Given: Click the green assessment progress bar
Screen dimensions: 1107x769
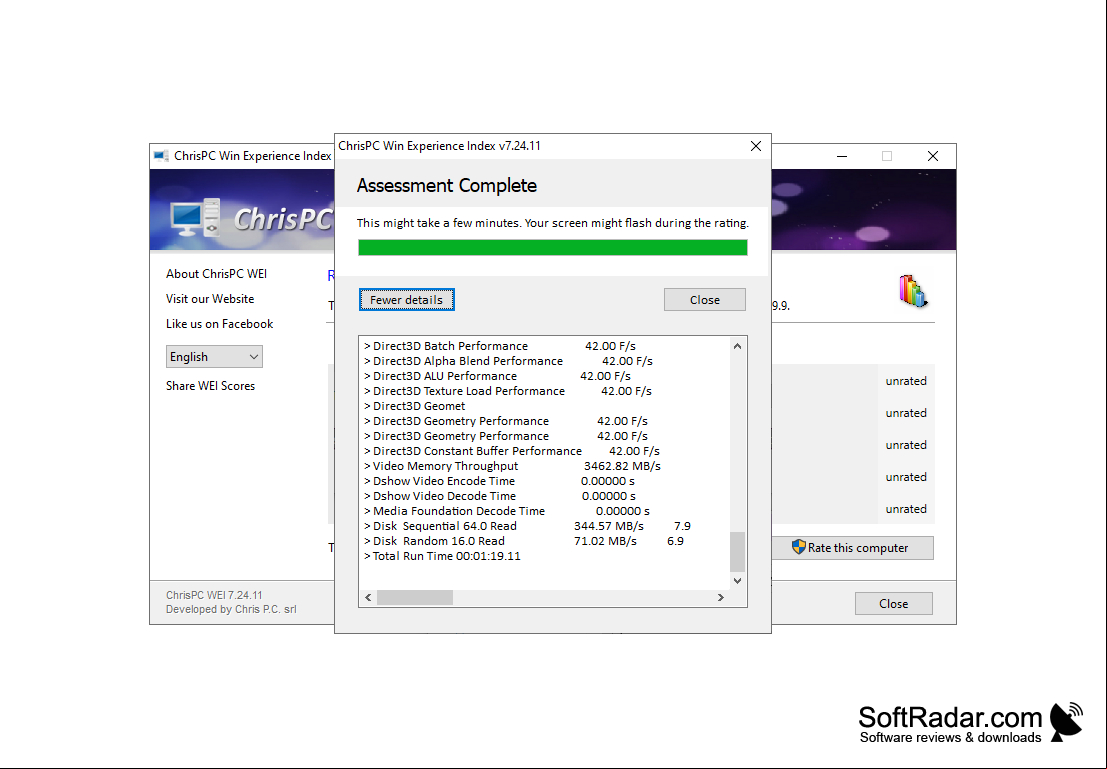Looking at the screenshot, I should [x=552, y=247].
